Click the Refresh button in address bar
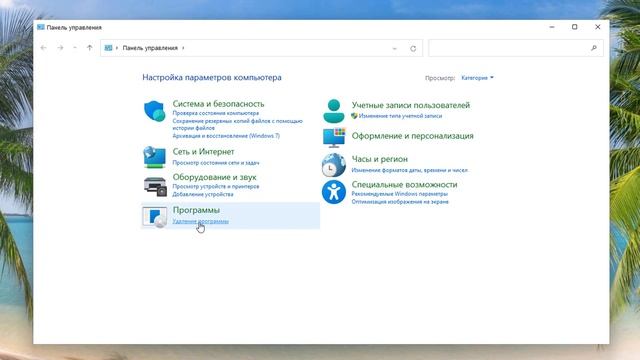Screen dimensions: 640x360 coord(413,48)
